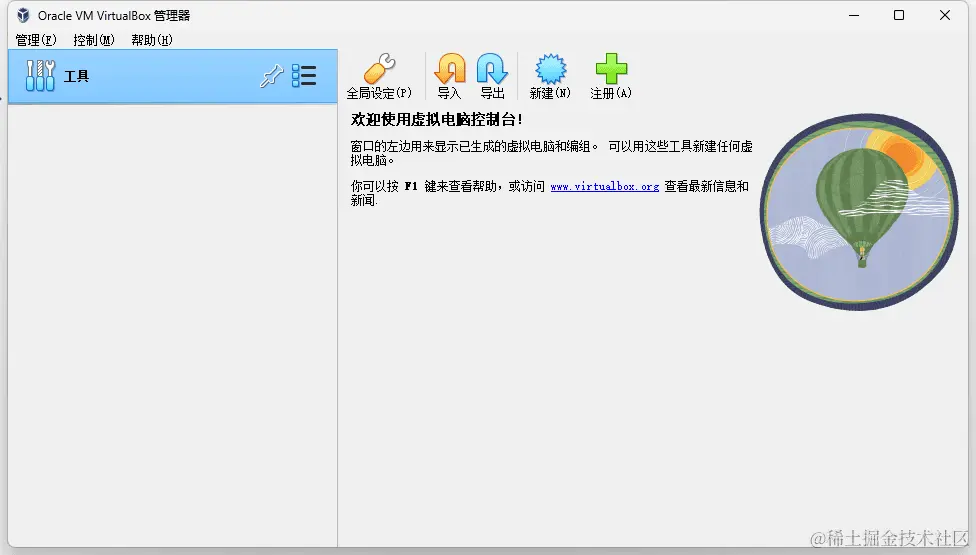This screenshot has height=555, width=976.
Task: Open the Tools list menu icon
Action: (304, 76)
